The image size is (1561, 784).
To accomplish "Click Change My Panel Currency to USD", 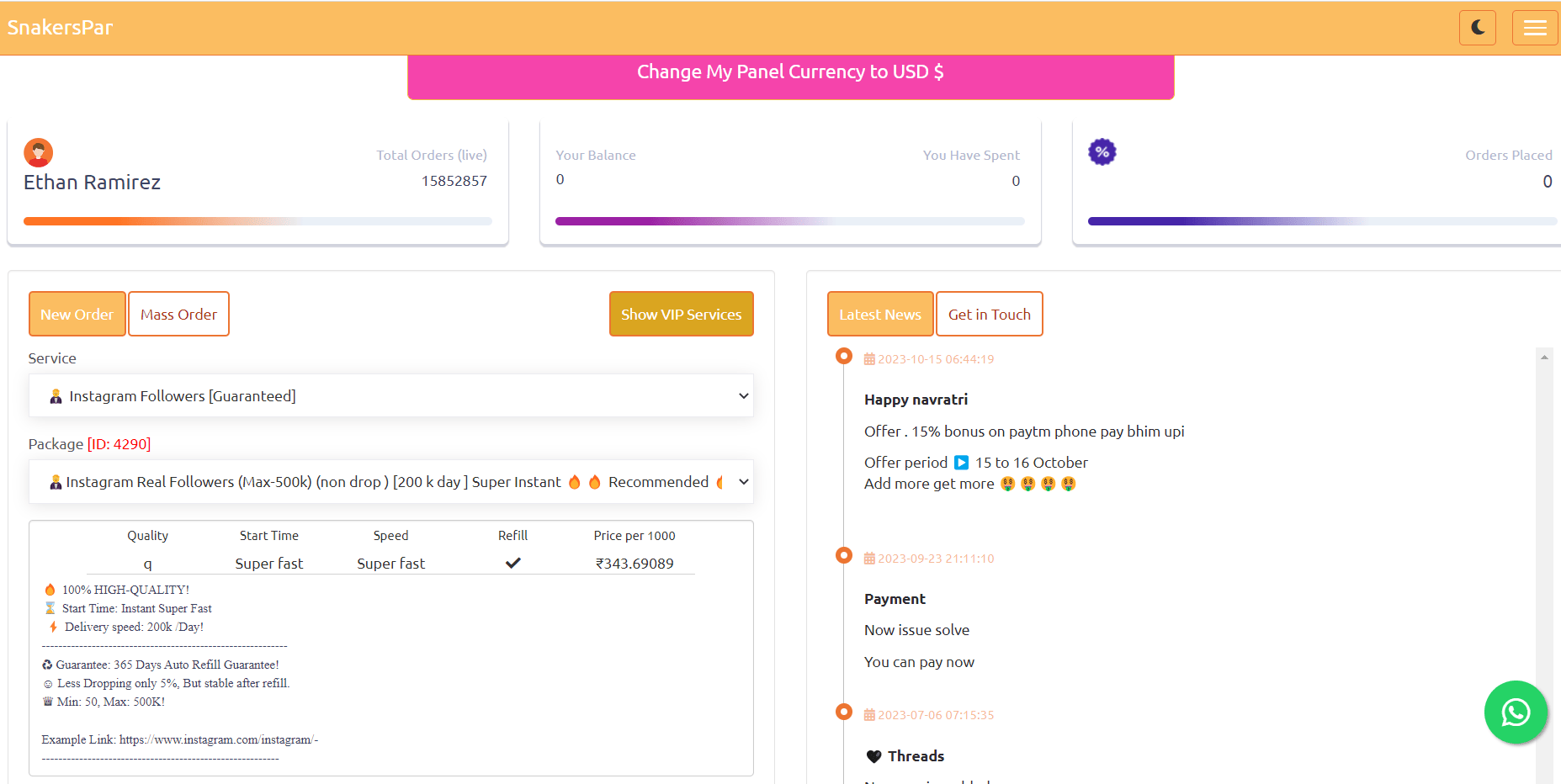I will [790, 73].
